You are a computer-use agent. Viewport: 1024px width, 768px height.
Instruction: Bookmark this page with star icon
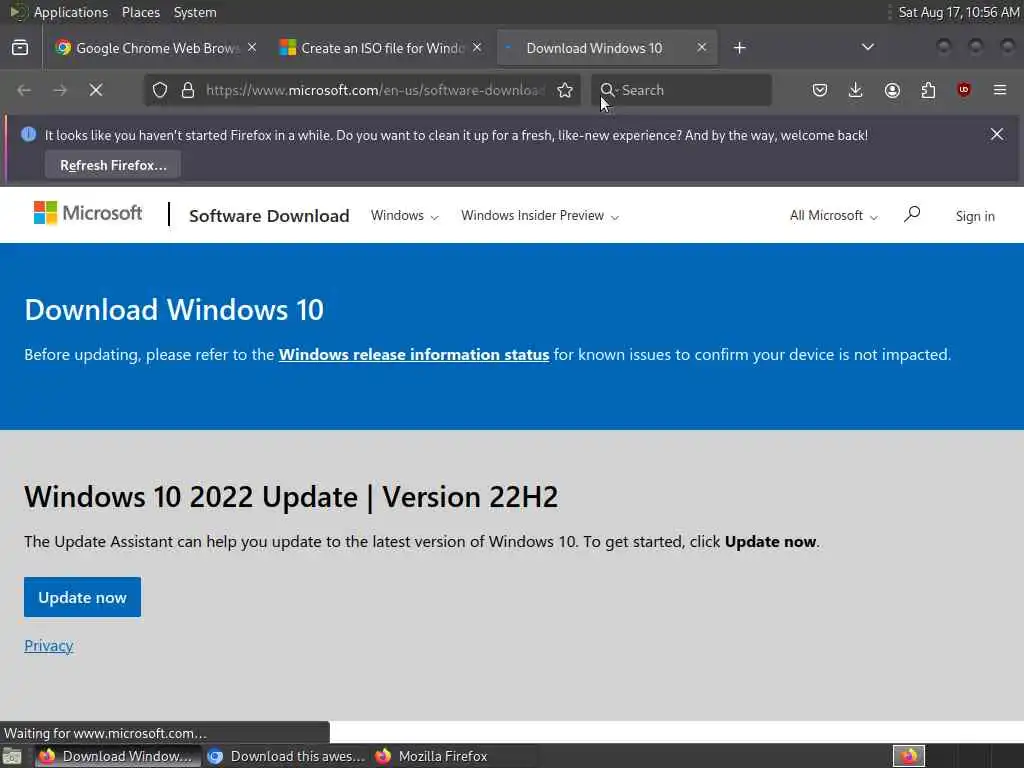565,90
